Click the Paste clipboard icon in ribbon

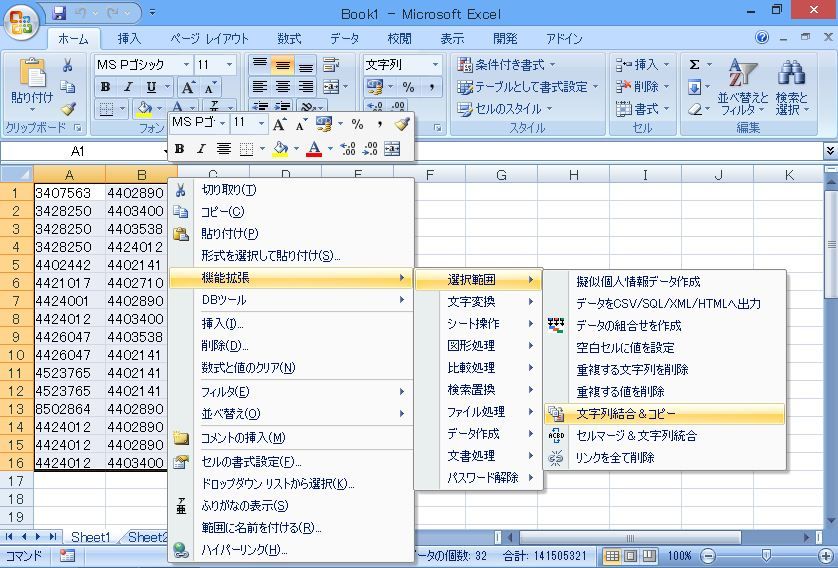pyautogui.click(x=32, y=73)
